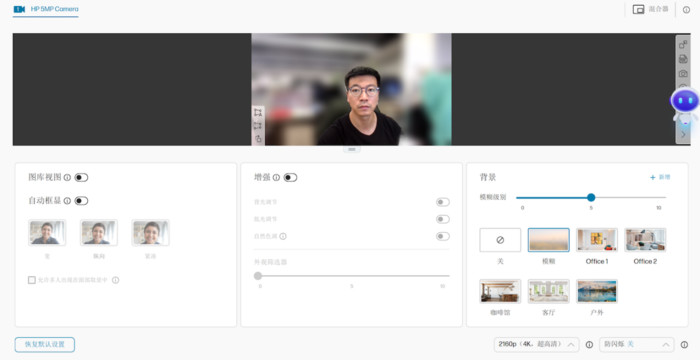
Task: Select the 户外 outdoor background
Action: click(597, 291)
